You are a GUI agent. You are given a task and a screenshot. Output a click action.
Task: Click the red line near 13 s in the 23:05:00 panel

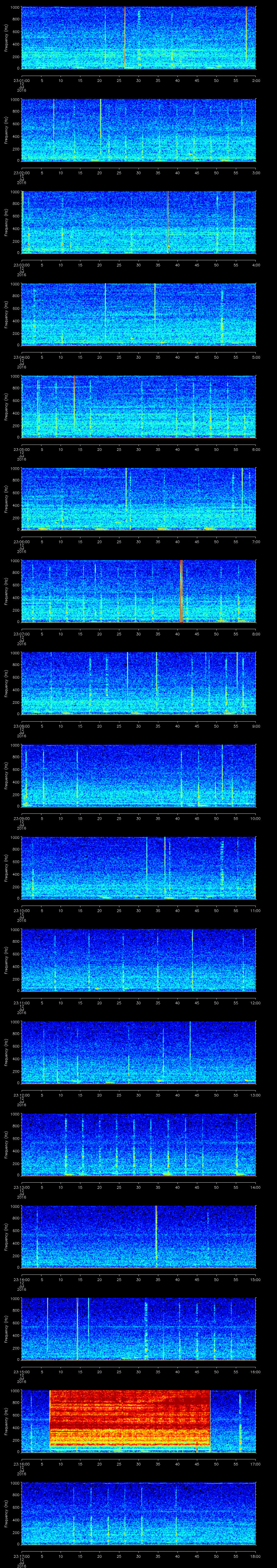coord(74,402)
